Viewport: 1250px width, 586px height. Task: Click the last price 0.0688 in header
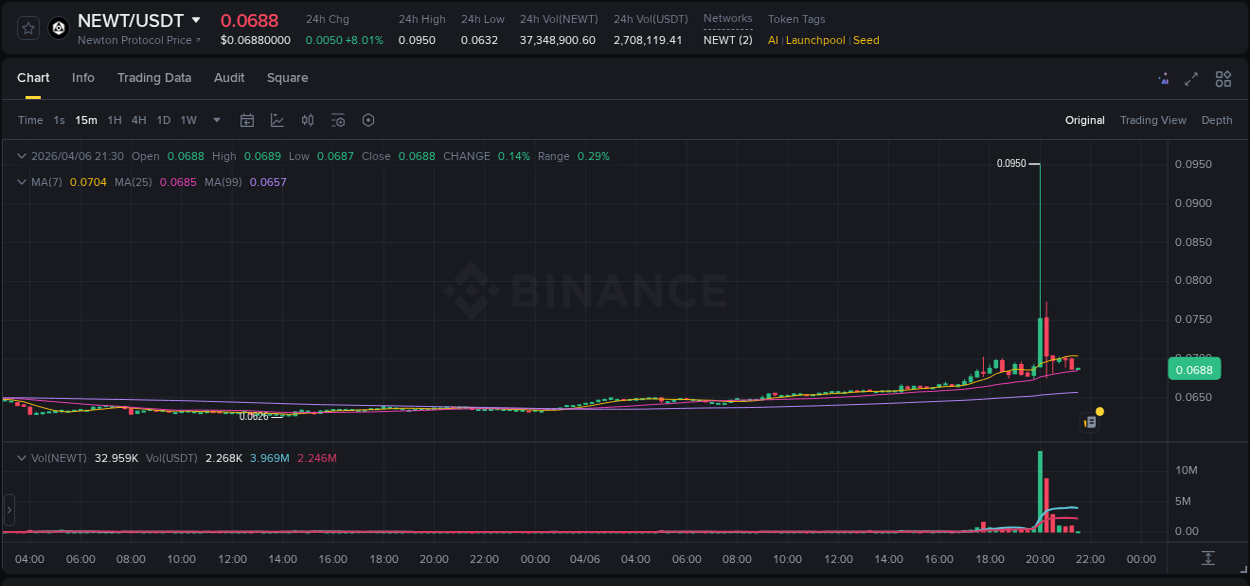pos(249,20)
